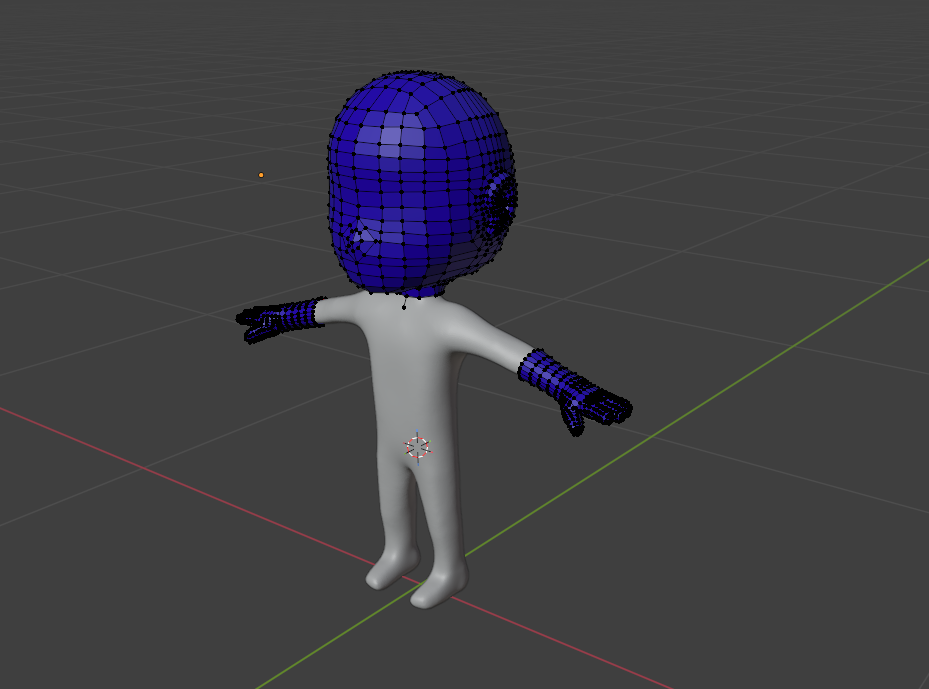Click the green axis tick on the 3D cursor
Image resolution: width=929 pixels, height=689 pixels.
click(430, 441)
